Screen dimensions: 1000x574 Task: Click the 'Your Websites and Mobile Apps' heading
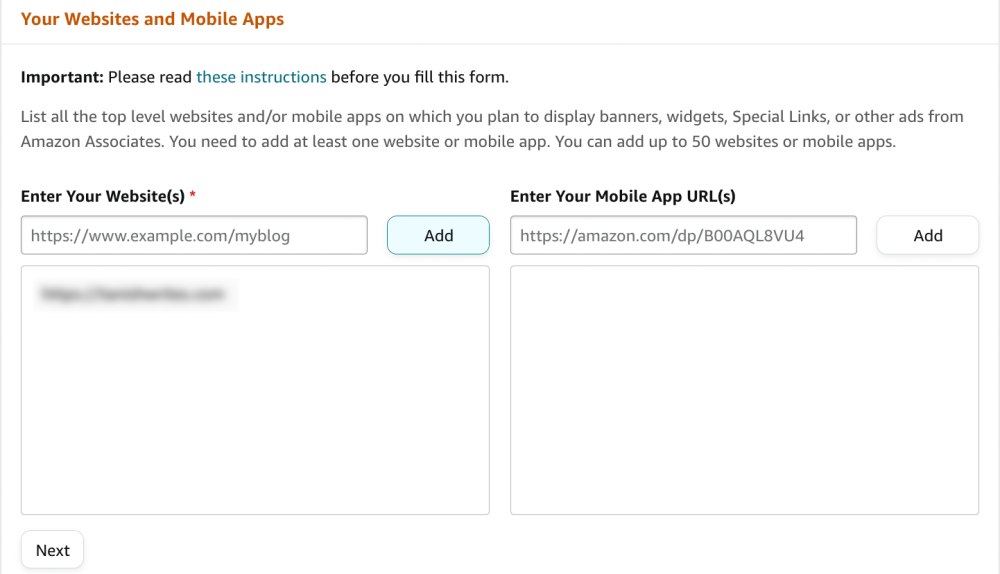(152, 19)
